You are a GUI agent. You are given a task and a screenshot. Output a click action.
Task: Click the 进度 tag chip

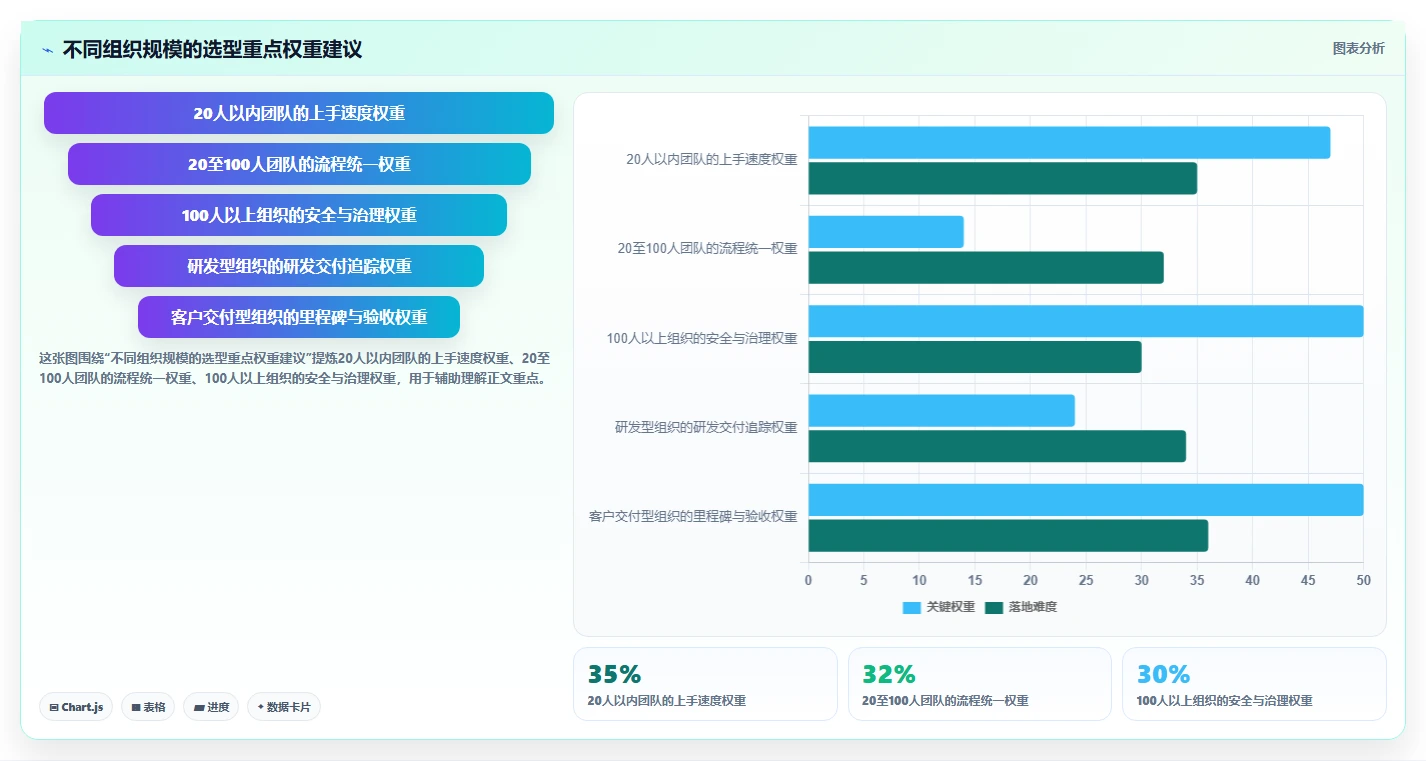(211, 707)
